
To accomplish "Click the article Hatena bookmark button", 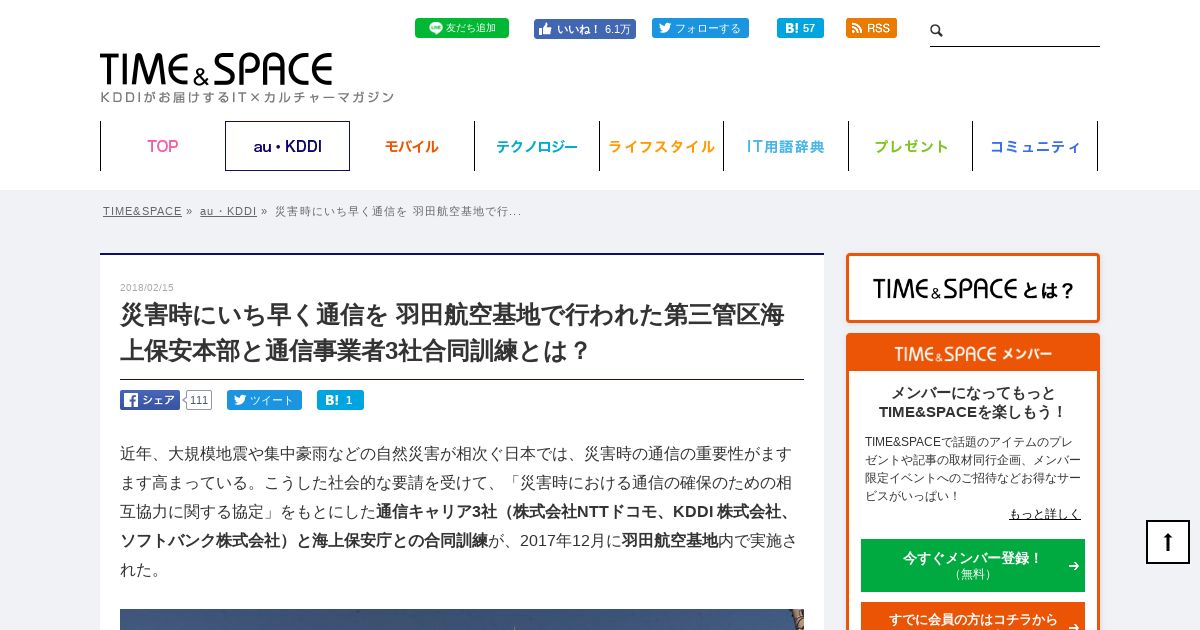I will tap(340, 400).
